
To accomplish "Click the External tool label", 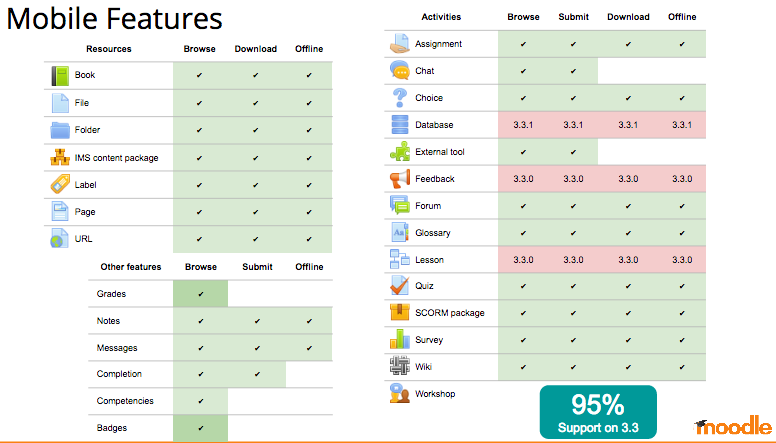I will pyautogui.click(x=440, y=152).
